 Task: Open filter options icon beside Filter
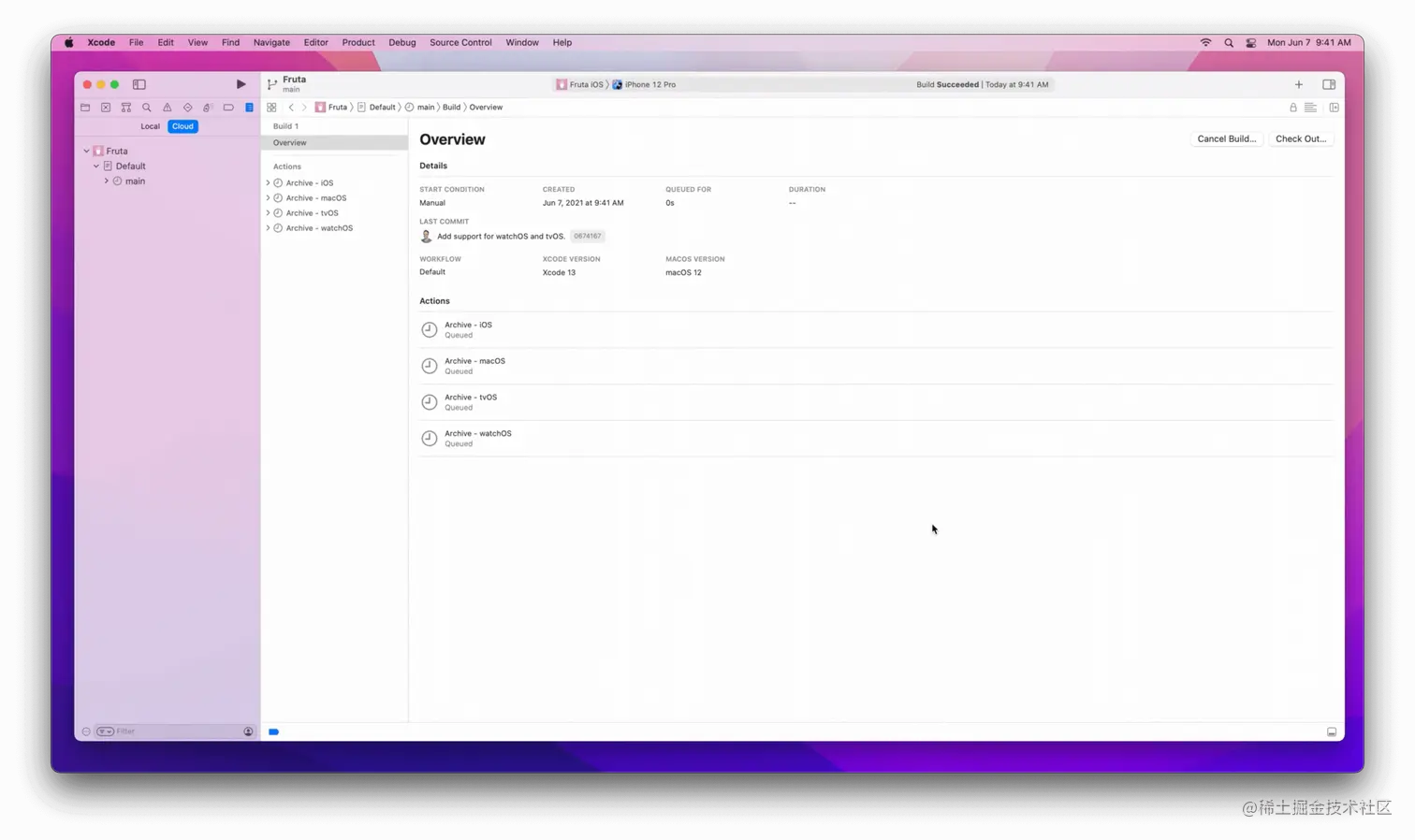click(x=105, y=731)
